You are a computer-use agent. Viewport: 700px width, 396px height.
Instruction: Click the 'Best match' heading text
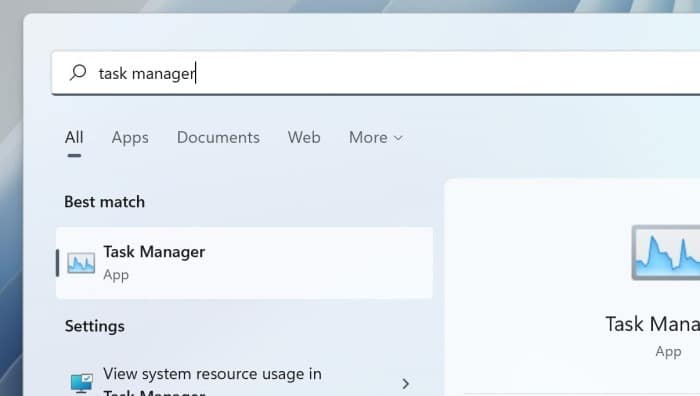point(104,202)
